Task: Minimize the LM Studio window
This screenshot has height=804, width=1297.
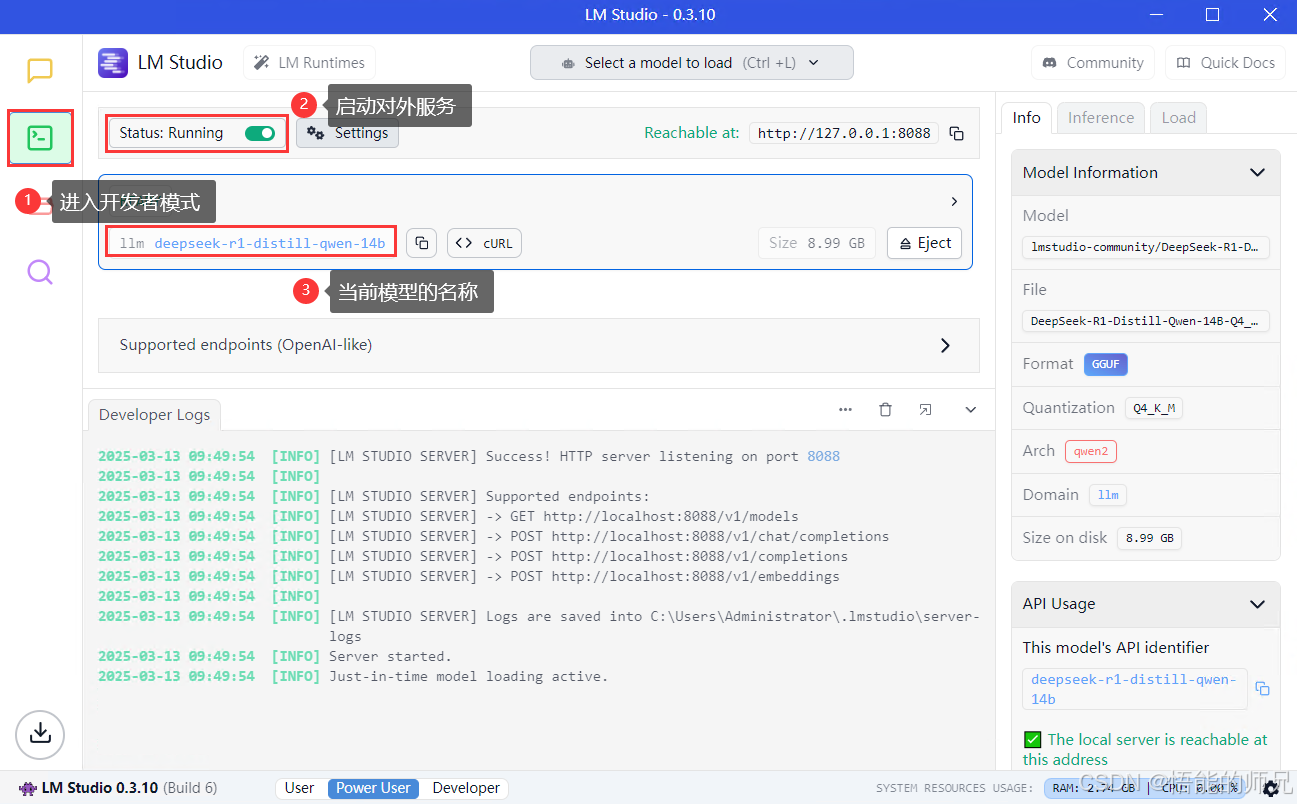Action: [1156, 15]
